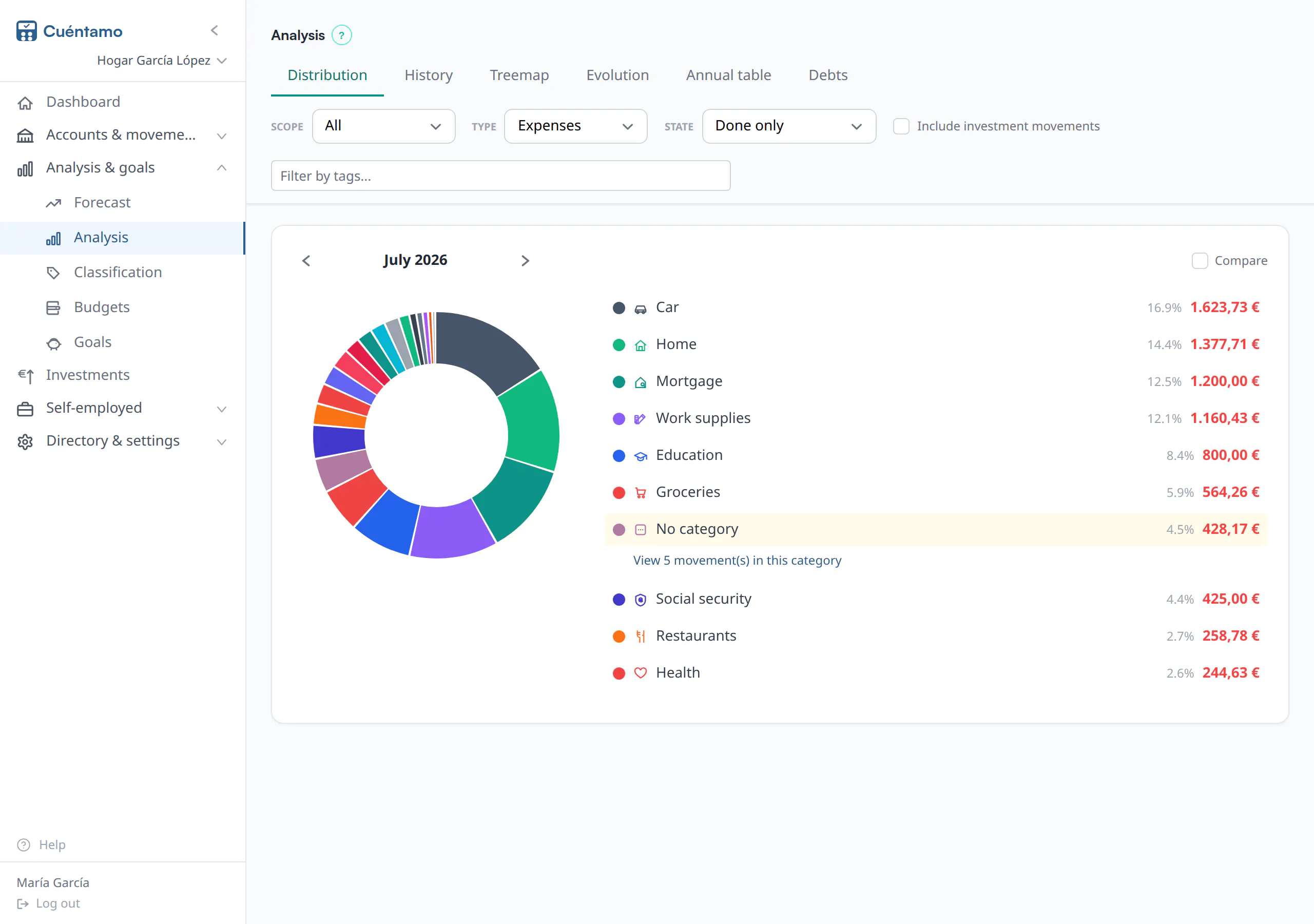The image size is (1314, 924).
Task: Collapse the sidebar with the arrow
Action: pyautogui.click(x=215, y=30)
